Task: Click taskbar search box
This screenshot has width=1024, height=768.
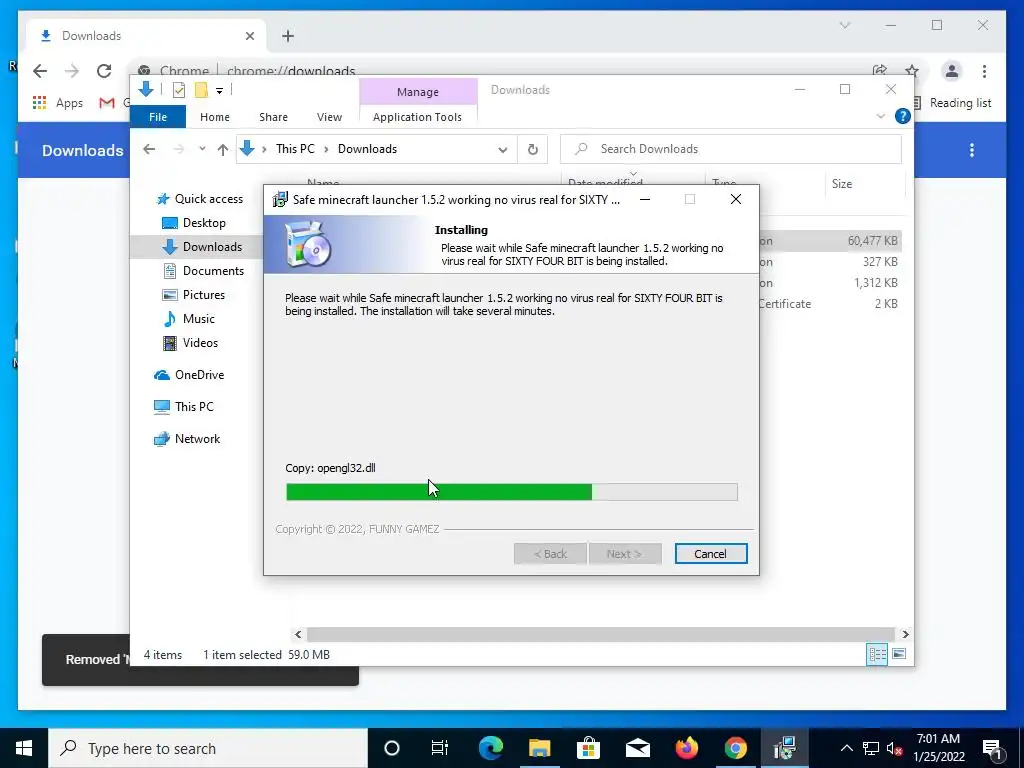Action: 208,748
